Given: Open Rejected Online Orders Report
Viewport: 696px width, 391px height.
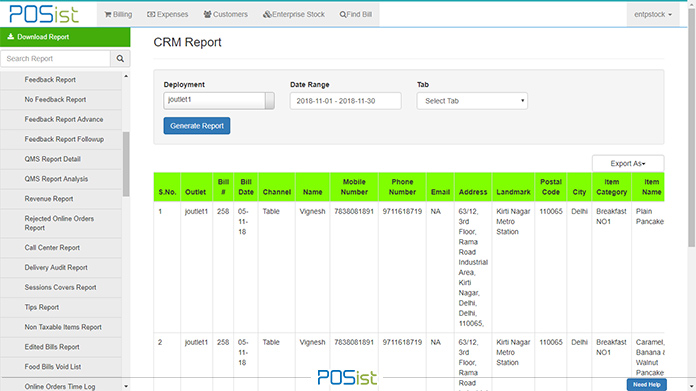Looking at the screenshot, I should click(x=61, y=223).
